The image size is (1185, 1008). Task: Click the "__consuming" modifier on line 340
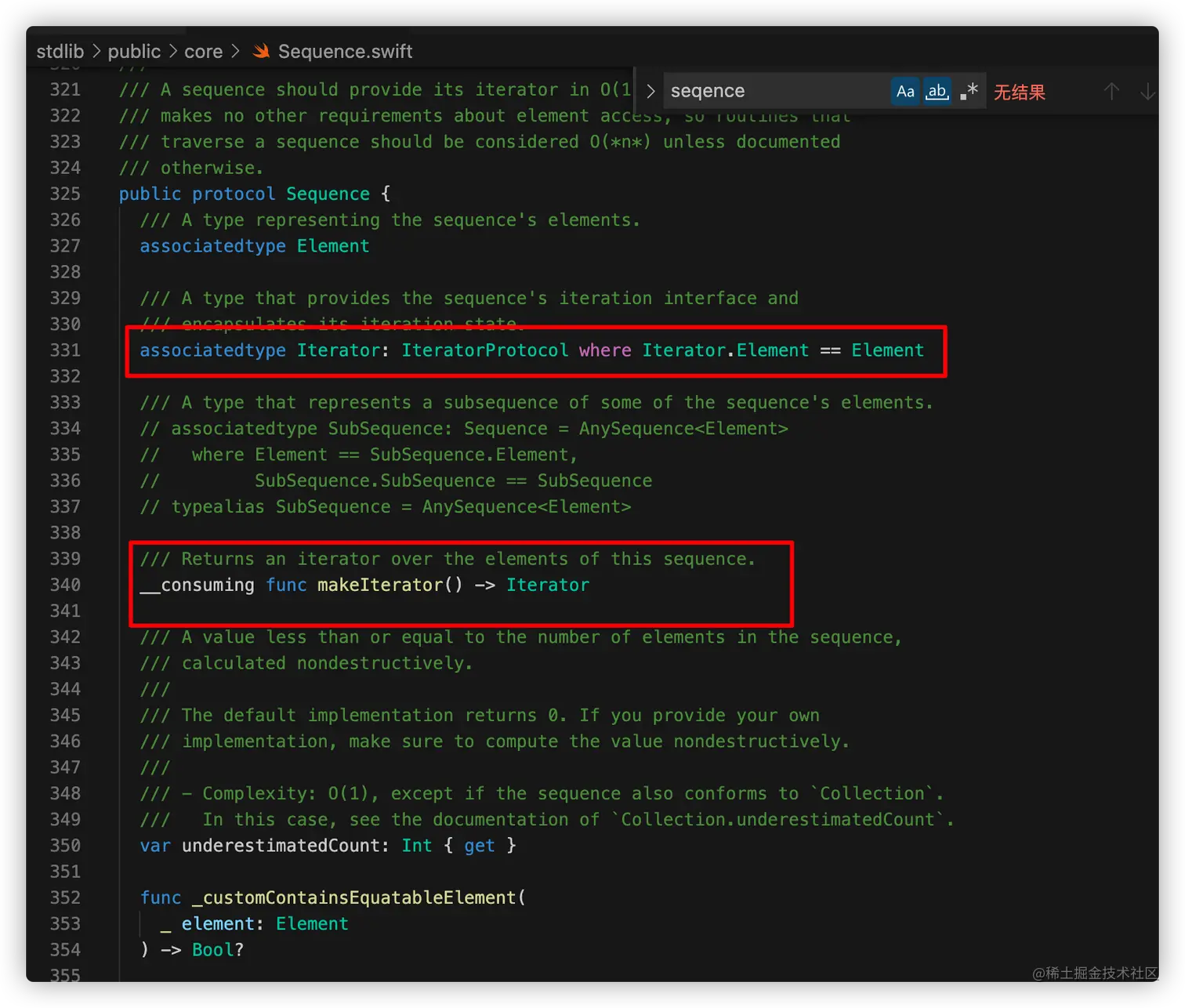click(197, 585)
